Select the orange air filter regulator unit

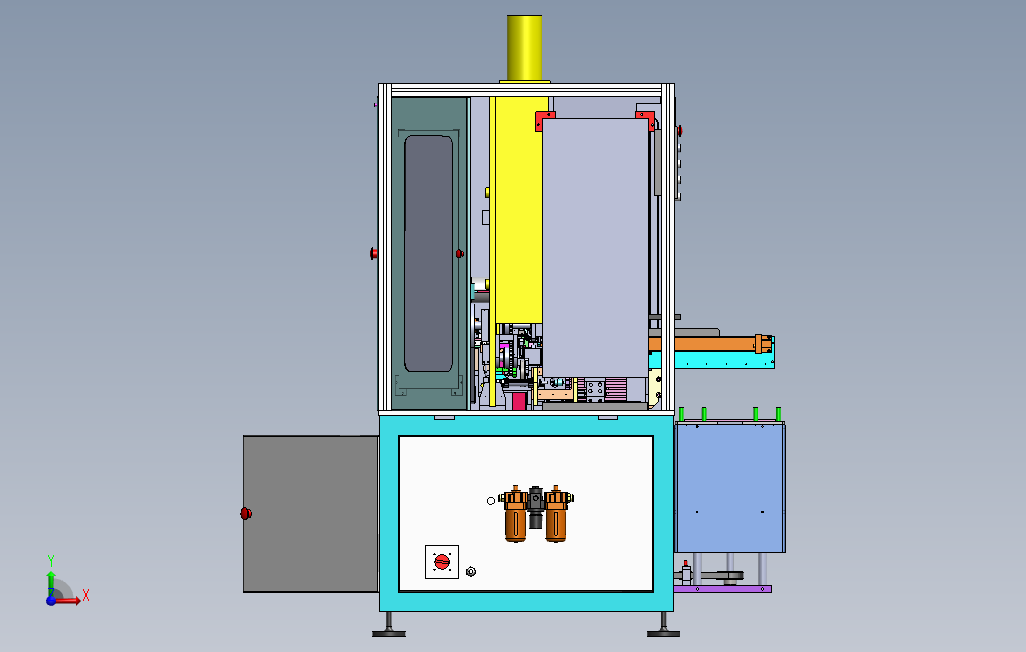[x=536, y=514]
